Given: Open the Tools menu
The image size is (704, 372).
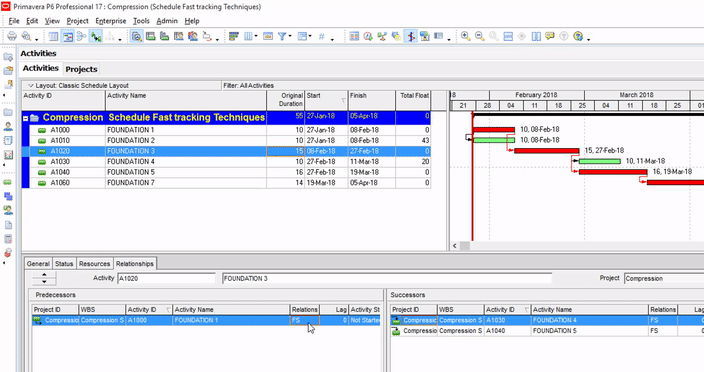Looking at the screenshot, I should [x=141, y=21].
